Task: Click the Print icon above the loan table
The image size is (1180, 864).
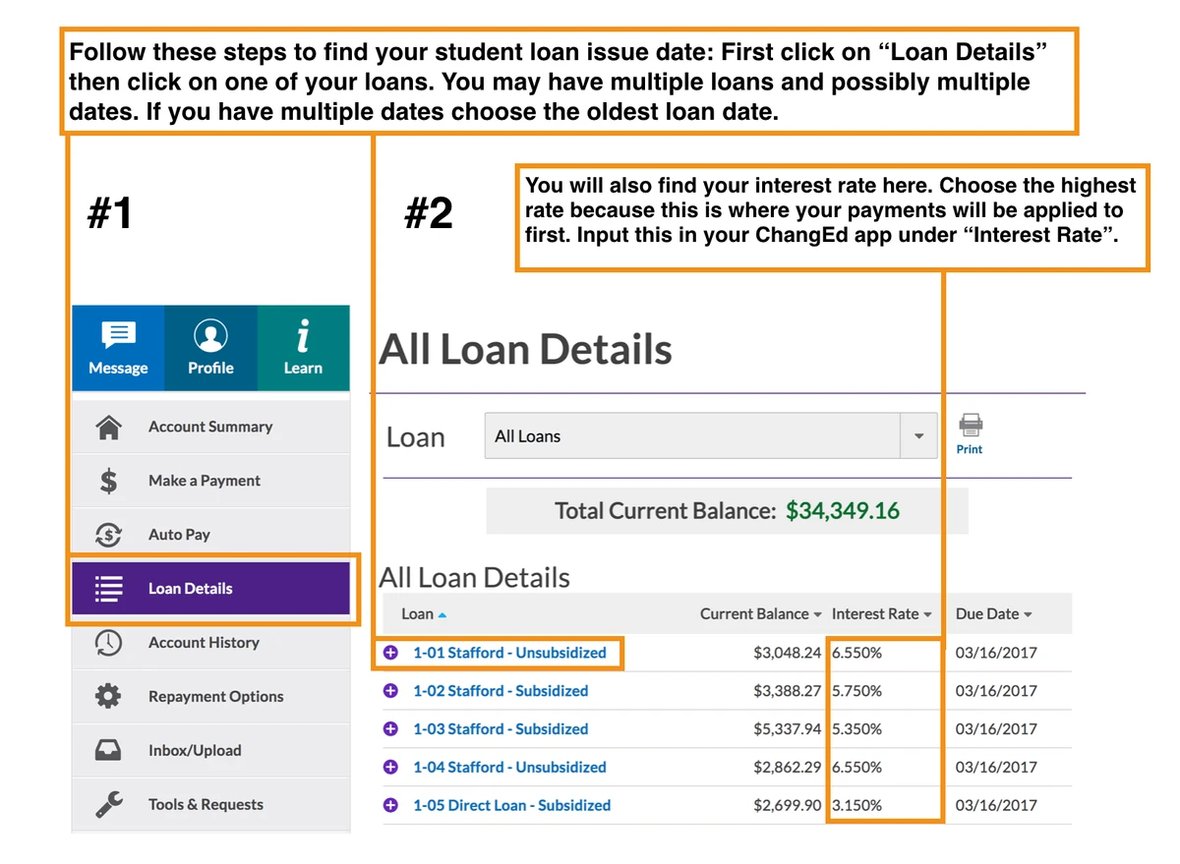Action: [x=967, y=428]
